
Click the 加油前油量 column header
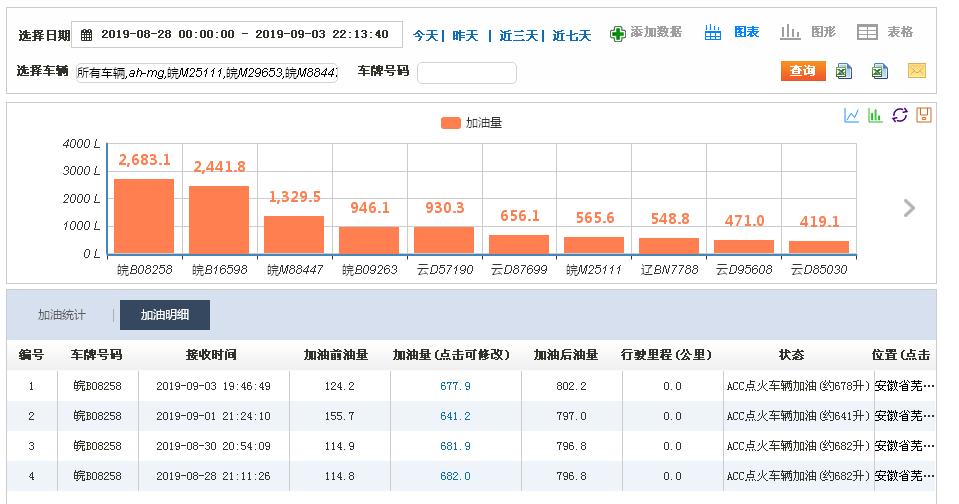point(336,355)
